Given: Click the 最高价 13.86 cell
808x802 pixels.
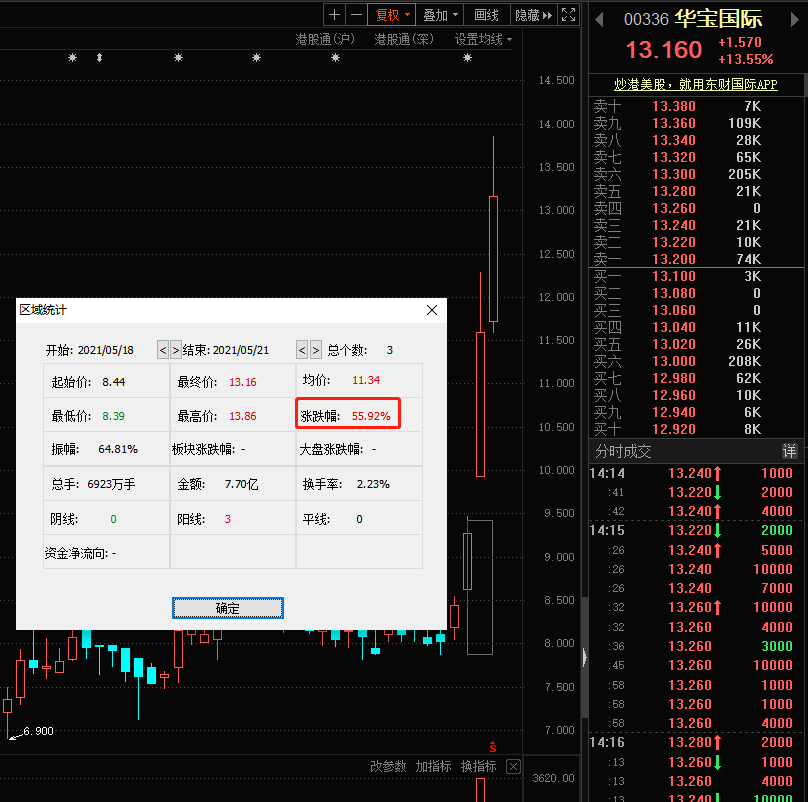Looking at the screenshot, I should 232,415.
